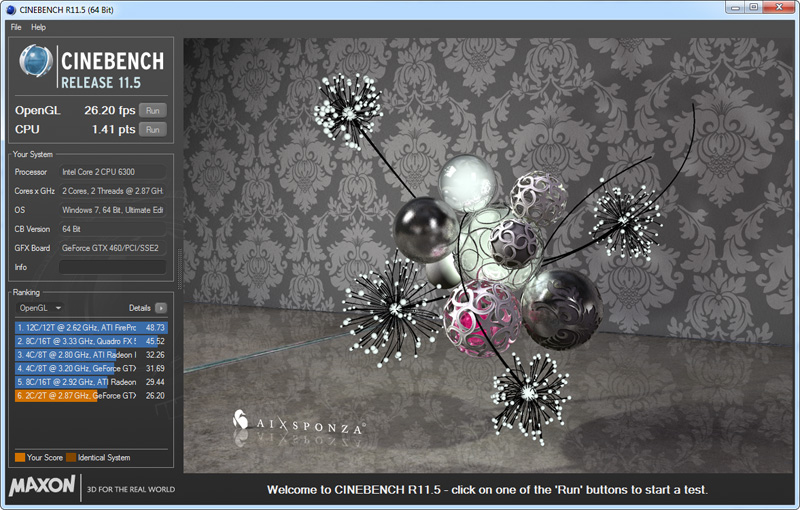Open the OpenGL ranking type dropdown
Image resolution: width=800 pixels, height=510 pixels.
point(40,308)
